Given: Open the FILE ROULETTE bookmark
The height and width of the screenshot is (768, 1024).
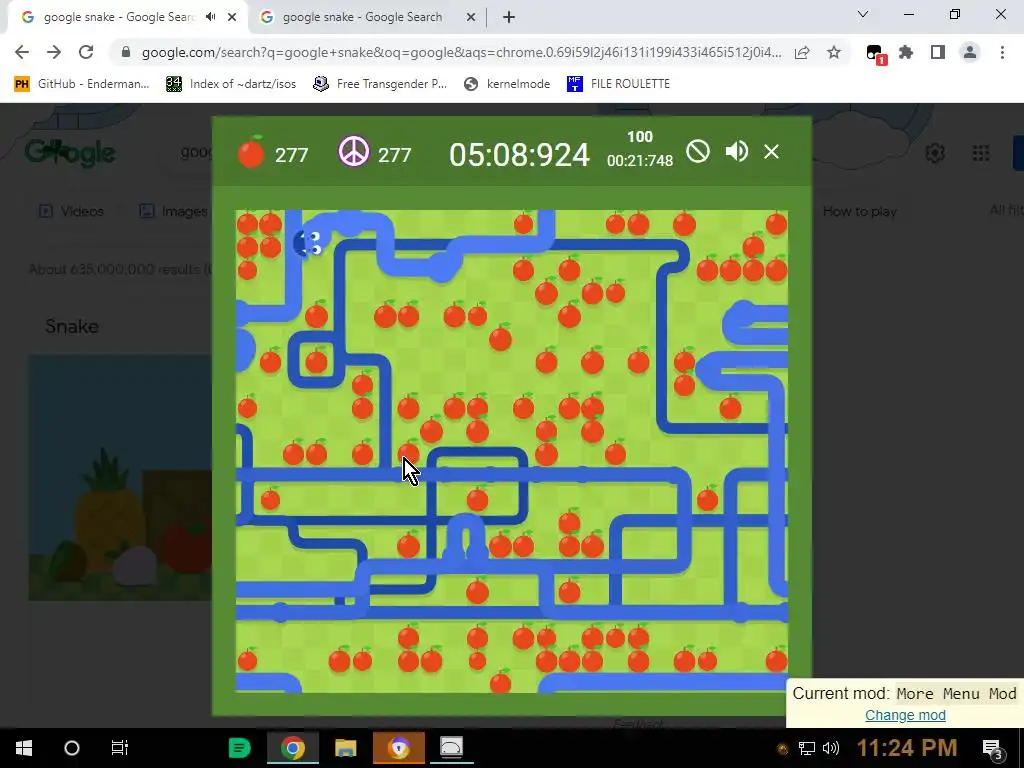Looking at the screenshot, I should click(618, 84).
